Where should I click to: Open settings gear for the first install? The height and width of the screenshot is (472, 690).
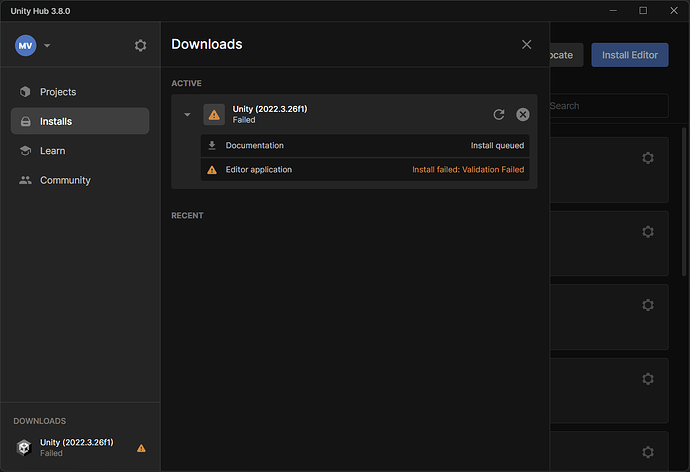tap(647, 158)
